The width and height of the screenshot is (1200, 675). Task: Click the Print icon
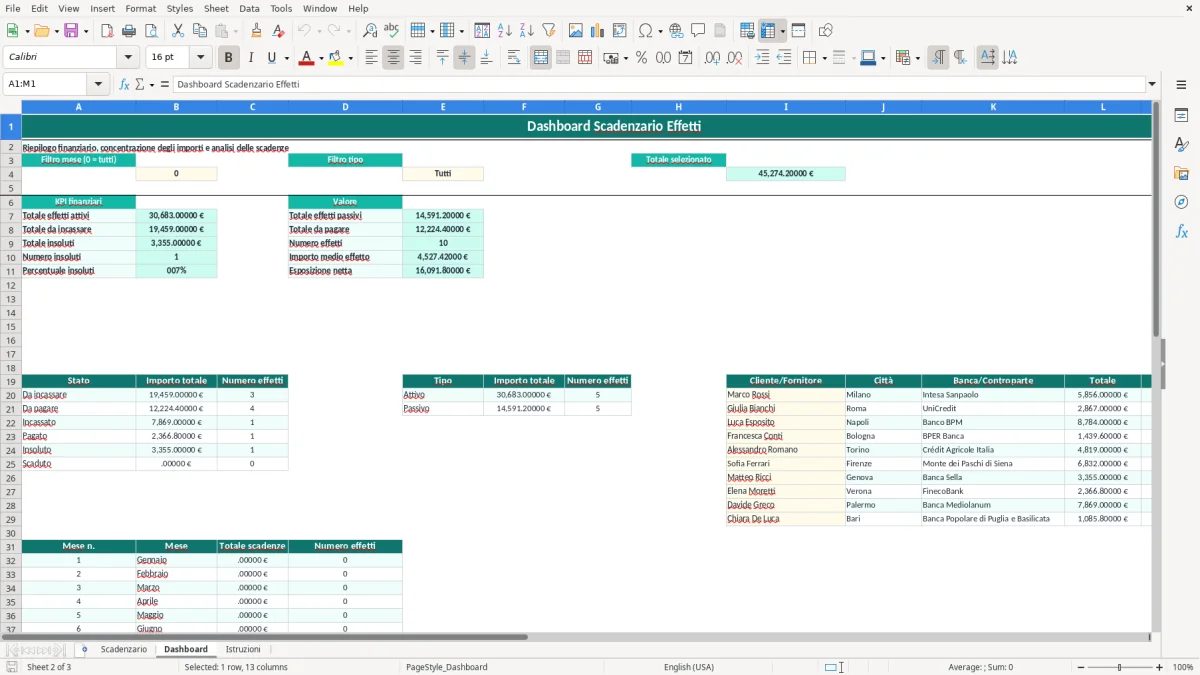click(129, 31)
